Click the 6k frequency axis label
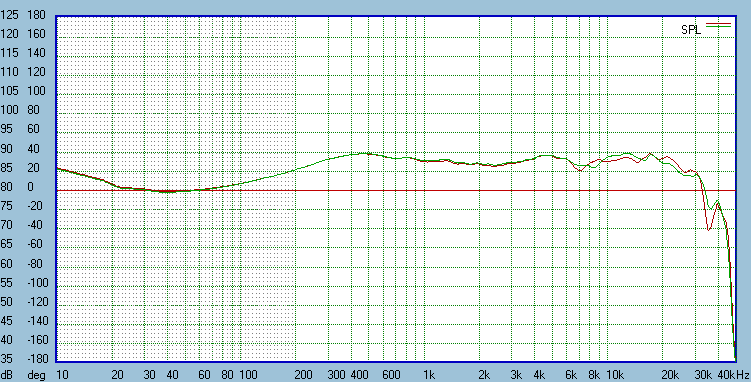Viewport: 751px width, 382px height. click(570, 374)
